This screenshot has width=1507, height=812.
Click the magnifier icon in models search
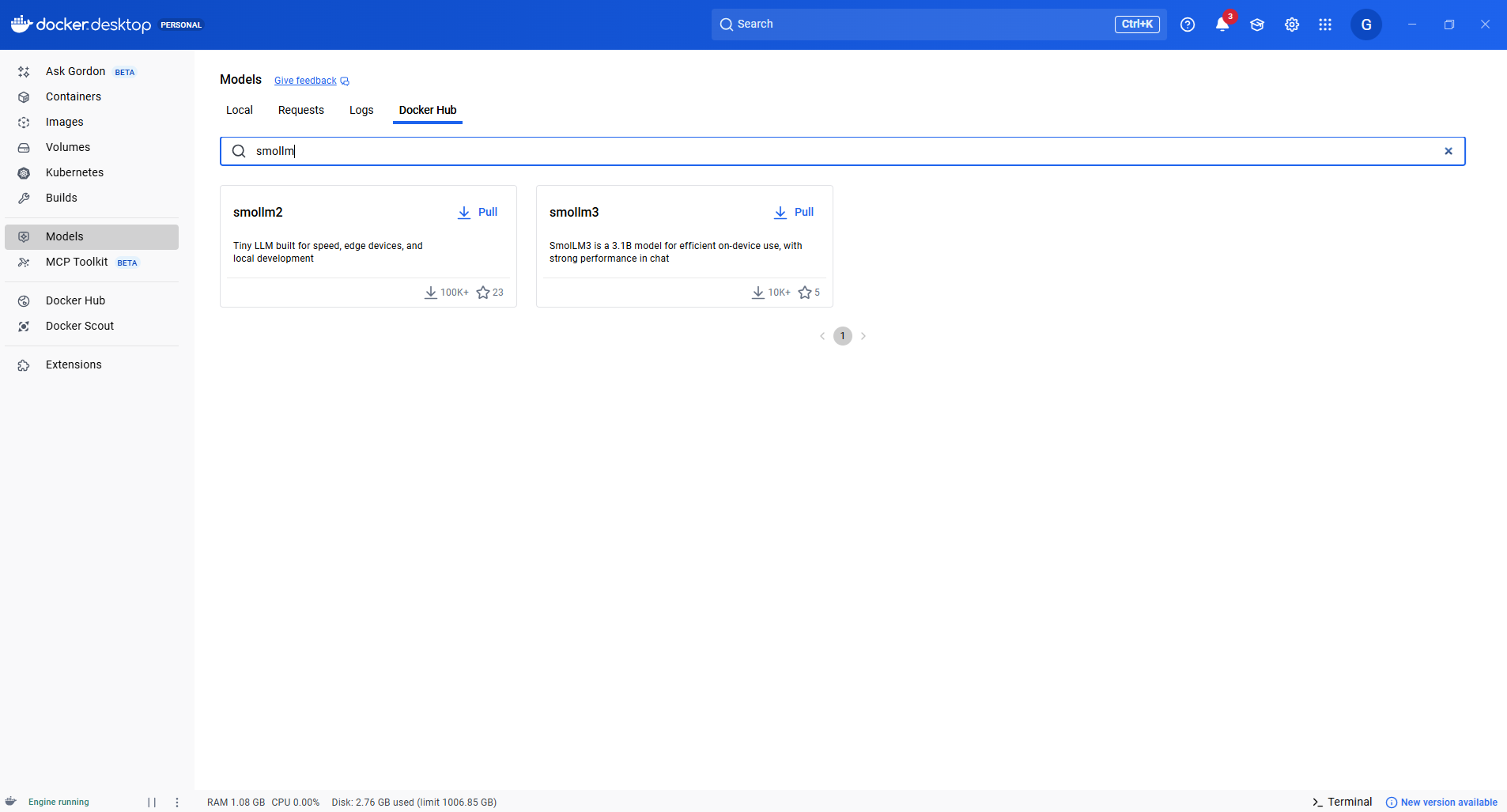click(239, 151)
